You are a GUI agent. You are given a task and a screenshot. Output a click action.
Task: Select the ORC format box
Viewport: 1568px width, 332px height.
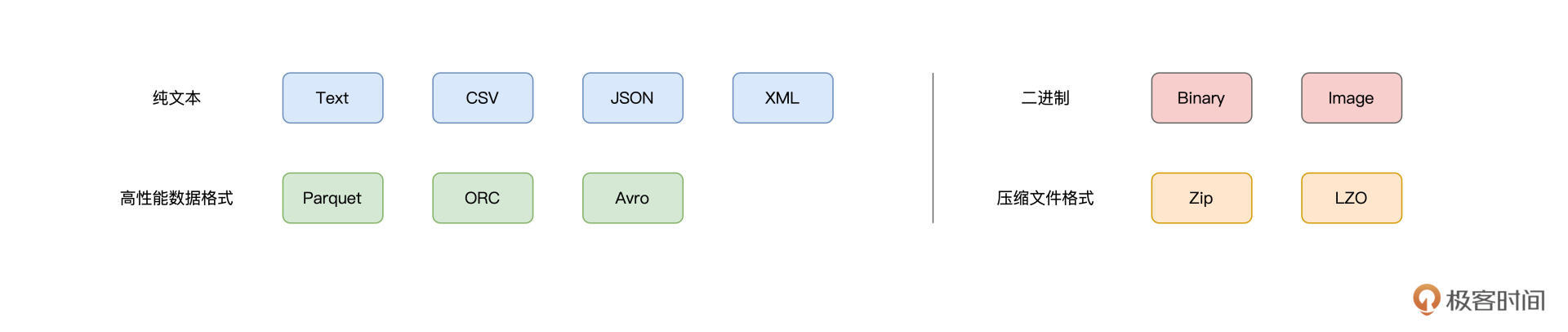483,198
